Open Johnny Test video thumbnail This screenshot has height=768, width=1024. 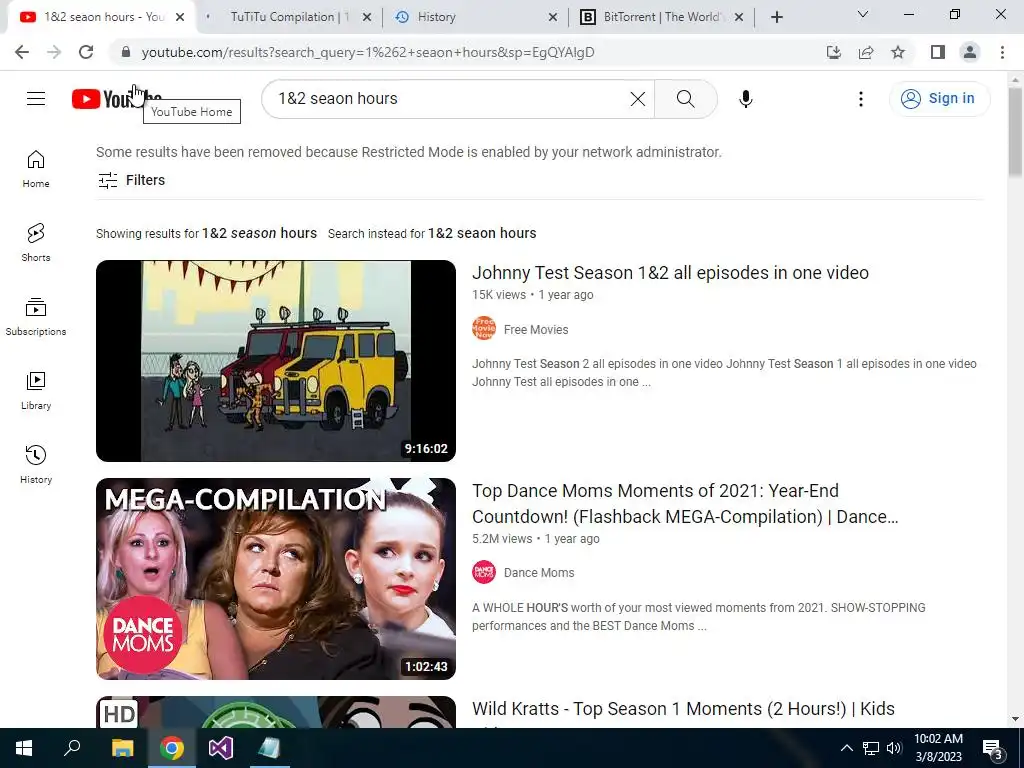pos(276,360)
